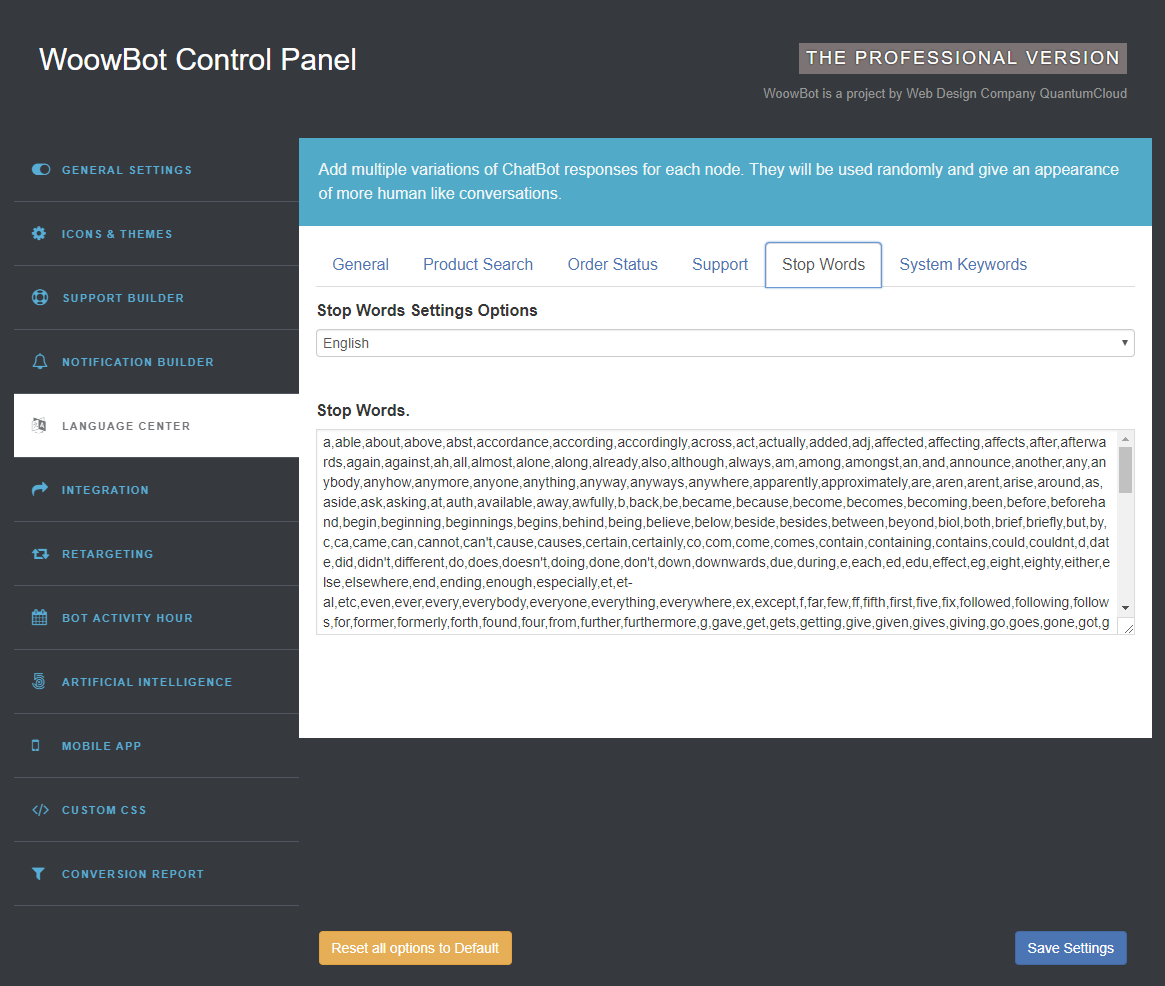Screen dimensions: 1165x986
Task: Open the System Keywords tab
Action: pos(963,265)
